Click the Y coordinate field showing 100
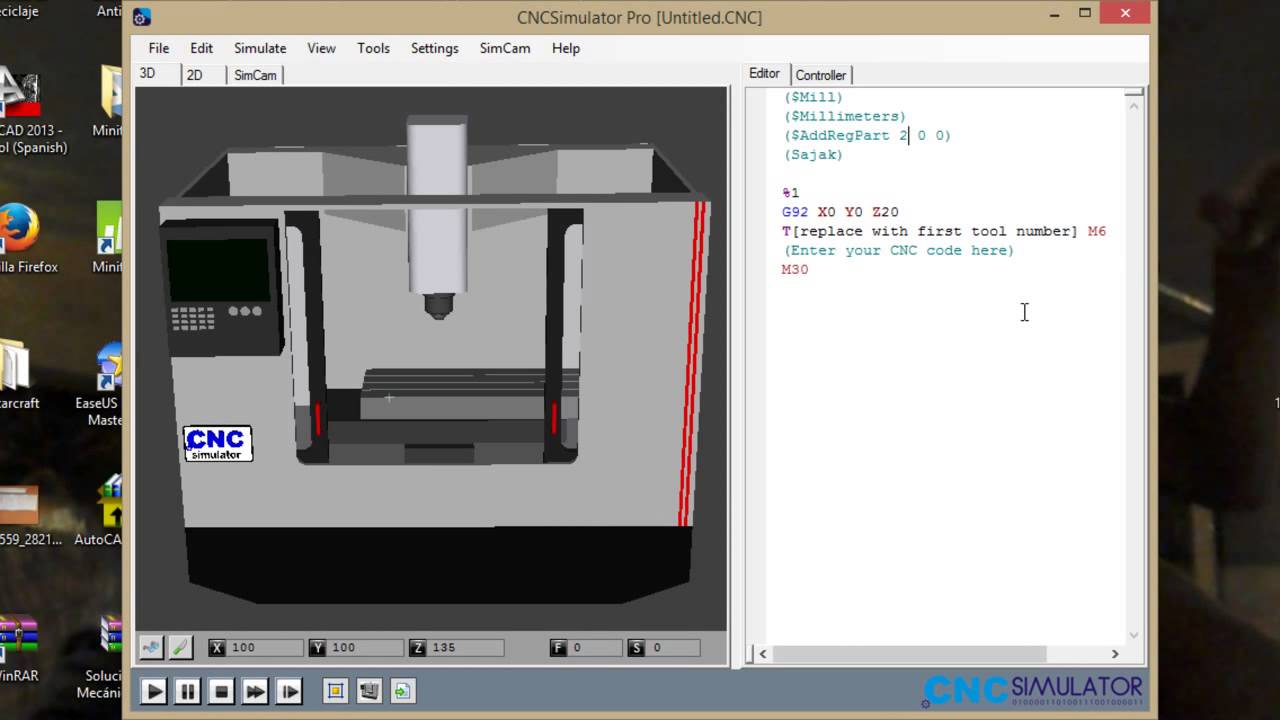1280x720 pixels. tap(366, 648)
